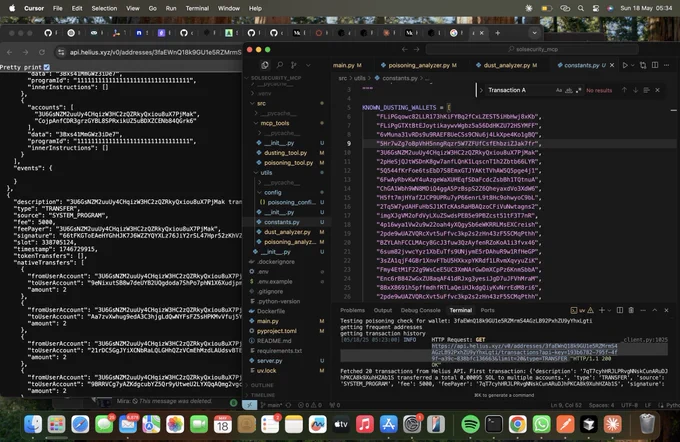Viewport: 680px width, 442px height.
Task: Create a new terminal with plus icon
Action: tap(602, 310)
